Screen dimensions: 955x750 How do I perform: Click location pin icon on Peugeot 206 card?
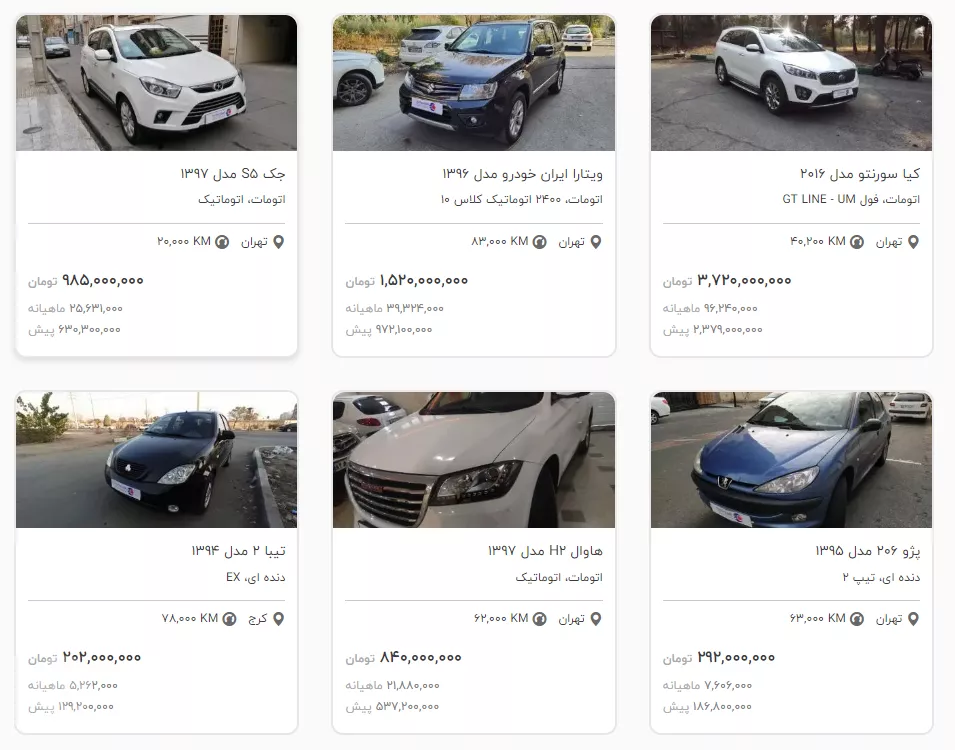tap(914, 619)
